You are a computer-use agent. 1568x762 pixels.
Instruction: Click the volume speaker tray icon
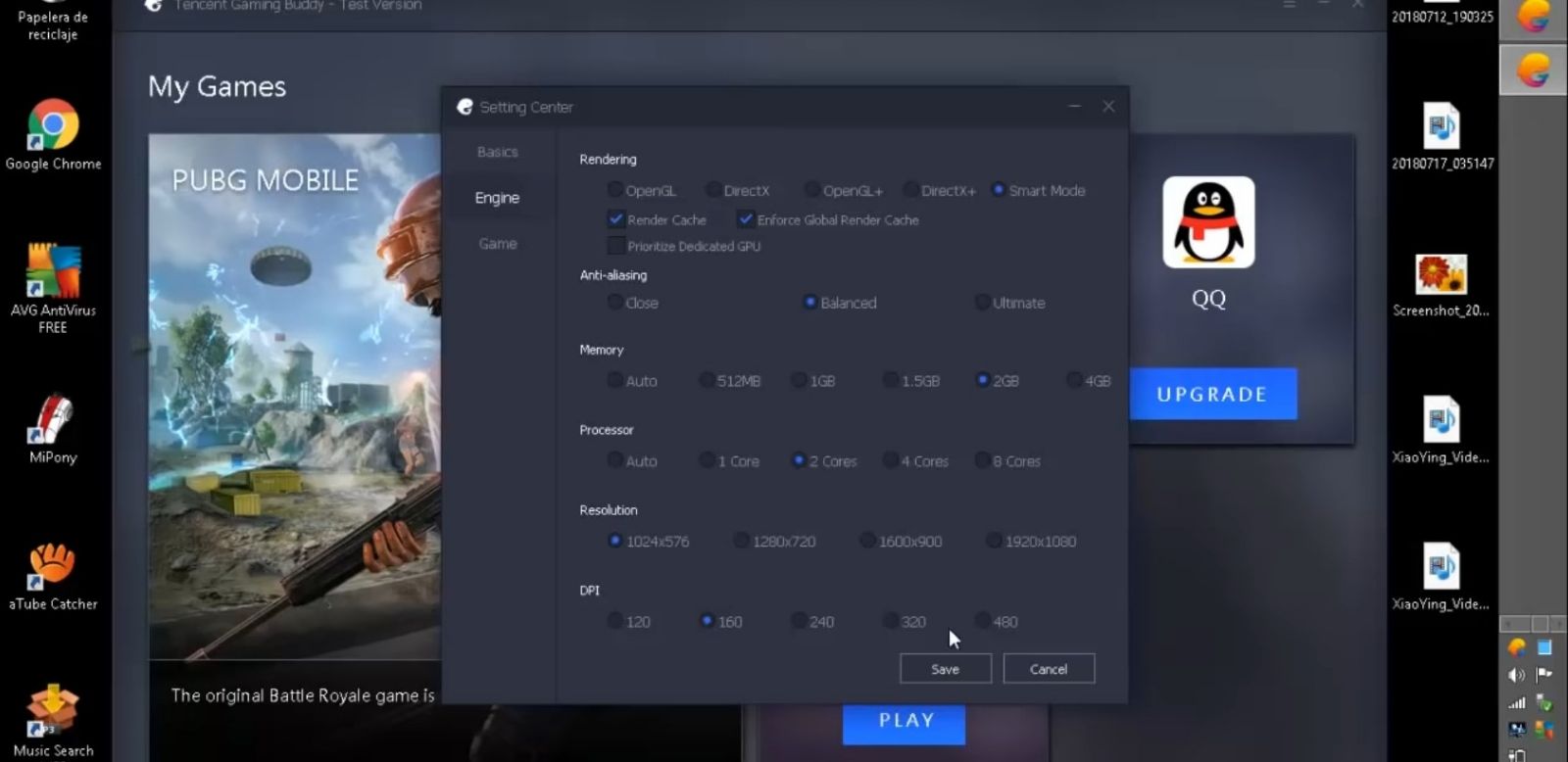[x=1517, y=675]
